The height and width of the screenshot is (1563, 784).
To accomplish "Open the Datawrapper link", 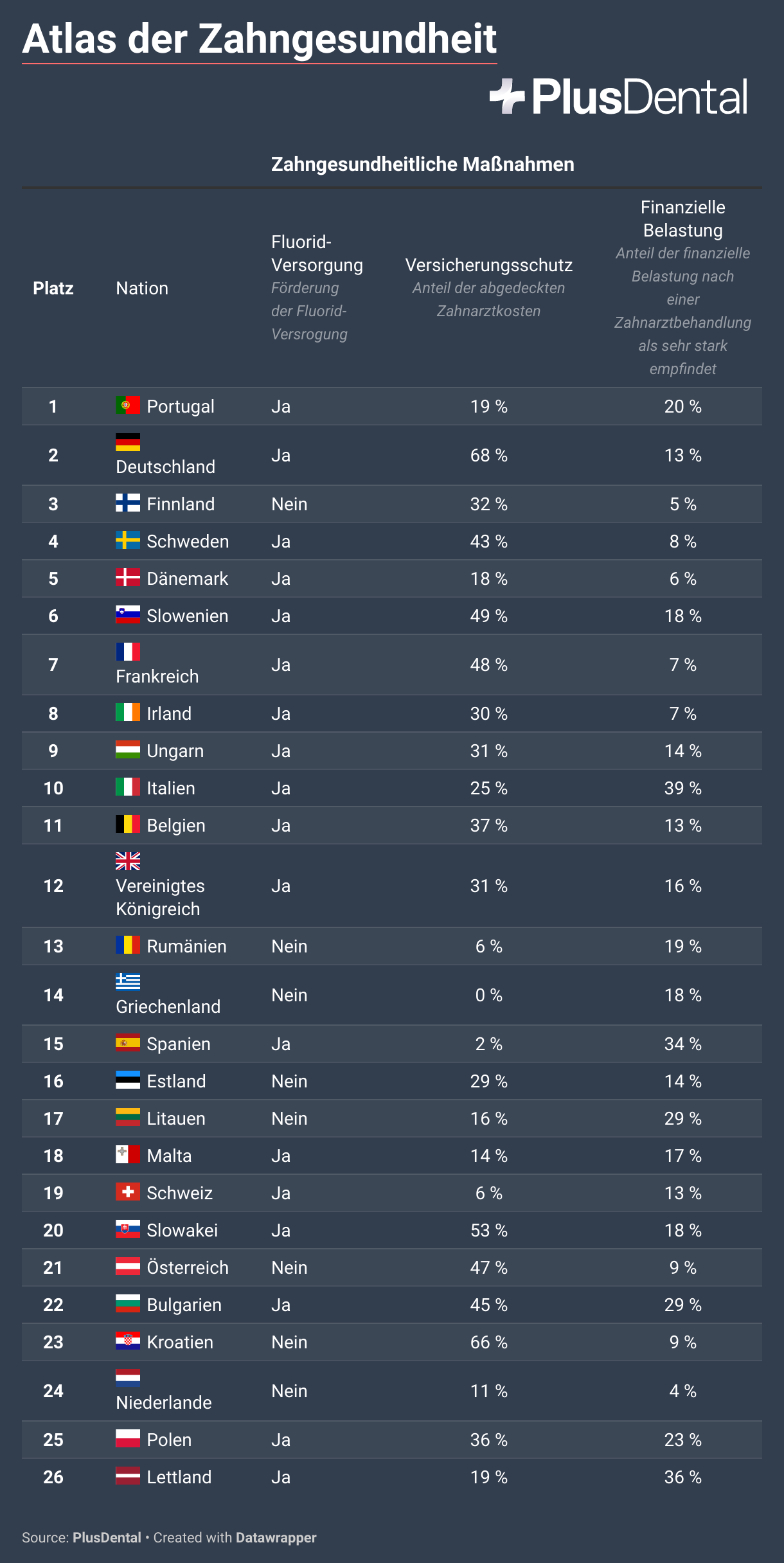I will coord(276,1538).
